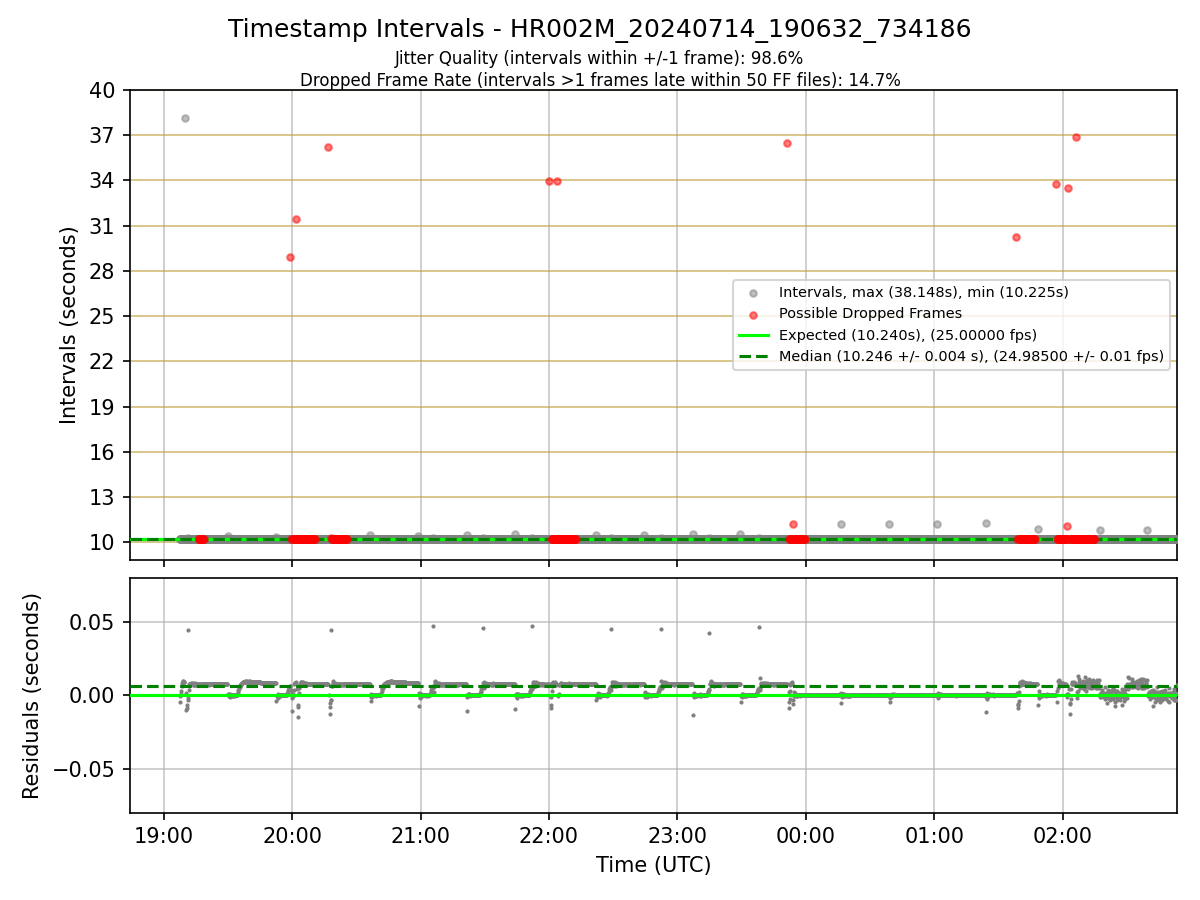Click the Jitter Quality subtitle text
This screenshot has height=900, width=1200.
click(599, 58)
